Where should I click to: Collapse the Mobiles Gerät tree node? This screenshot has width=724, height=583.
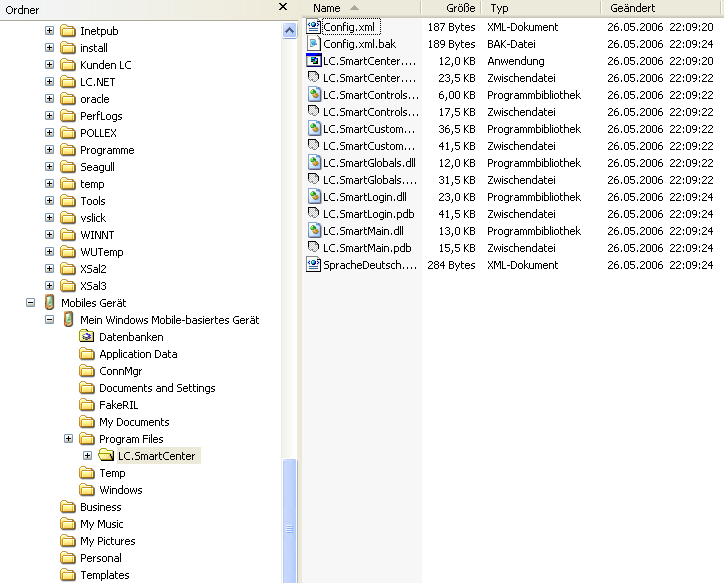31,303
